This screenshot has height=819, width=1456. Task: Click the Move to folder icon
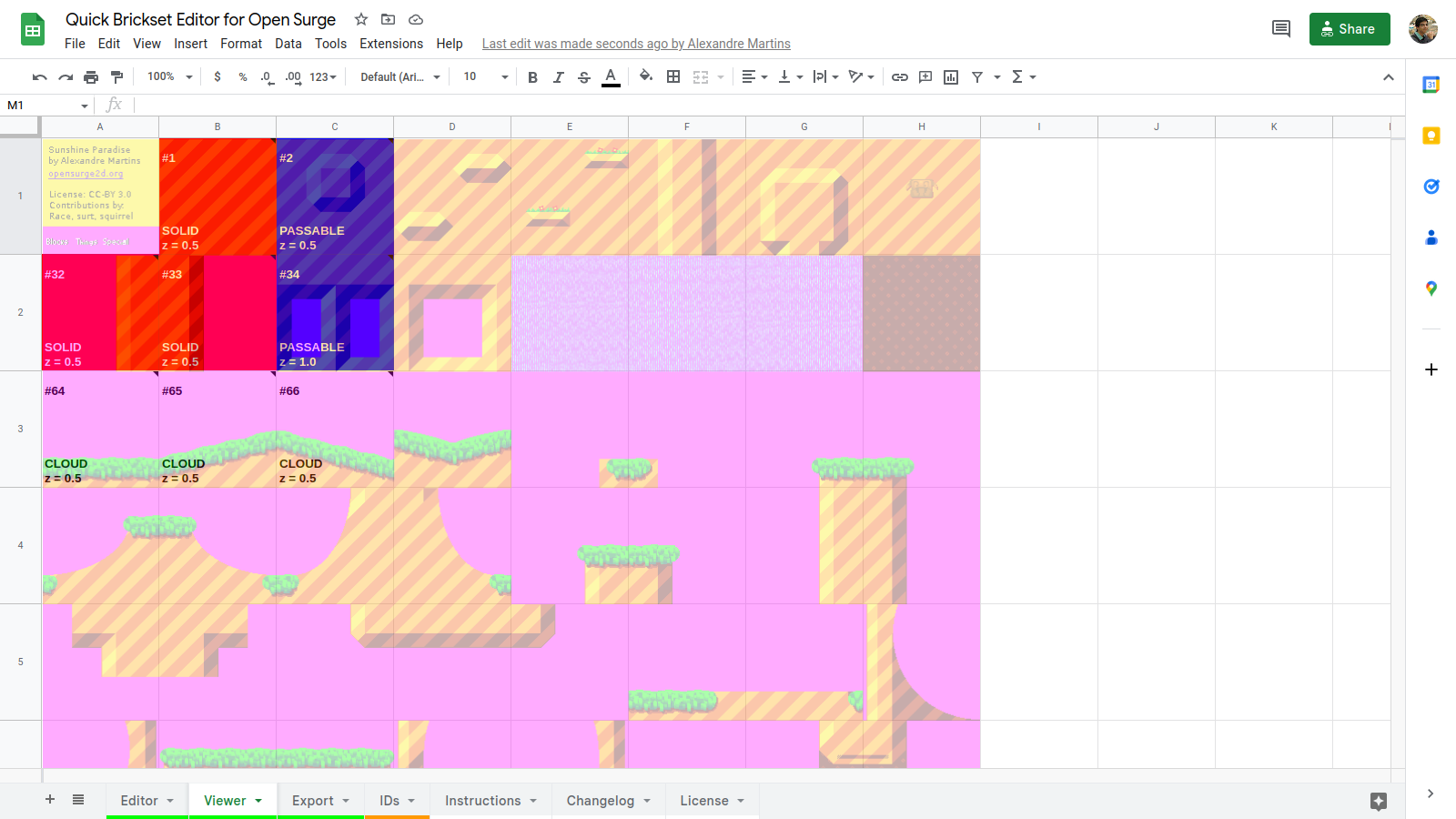(389, 19)
